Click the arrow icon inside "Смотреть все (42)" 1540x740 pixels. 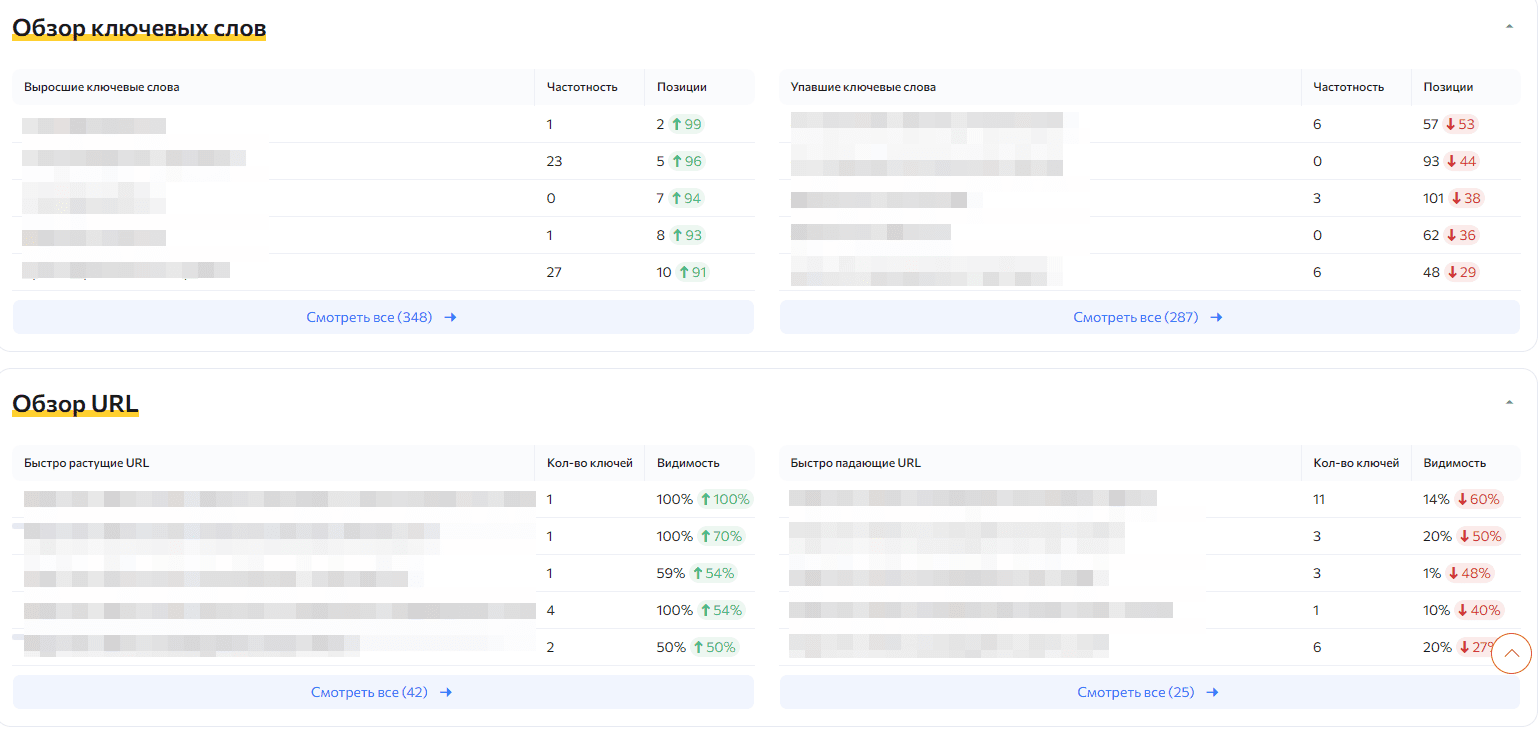446,691
